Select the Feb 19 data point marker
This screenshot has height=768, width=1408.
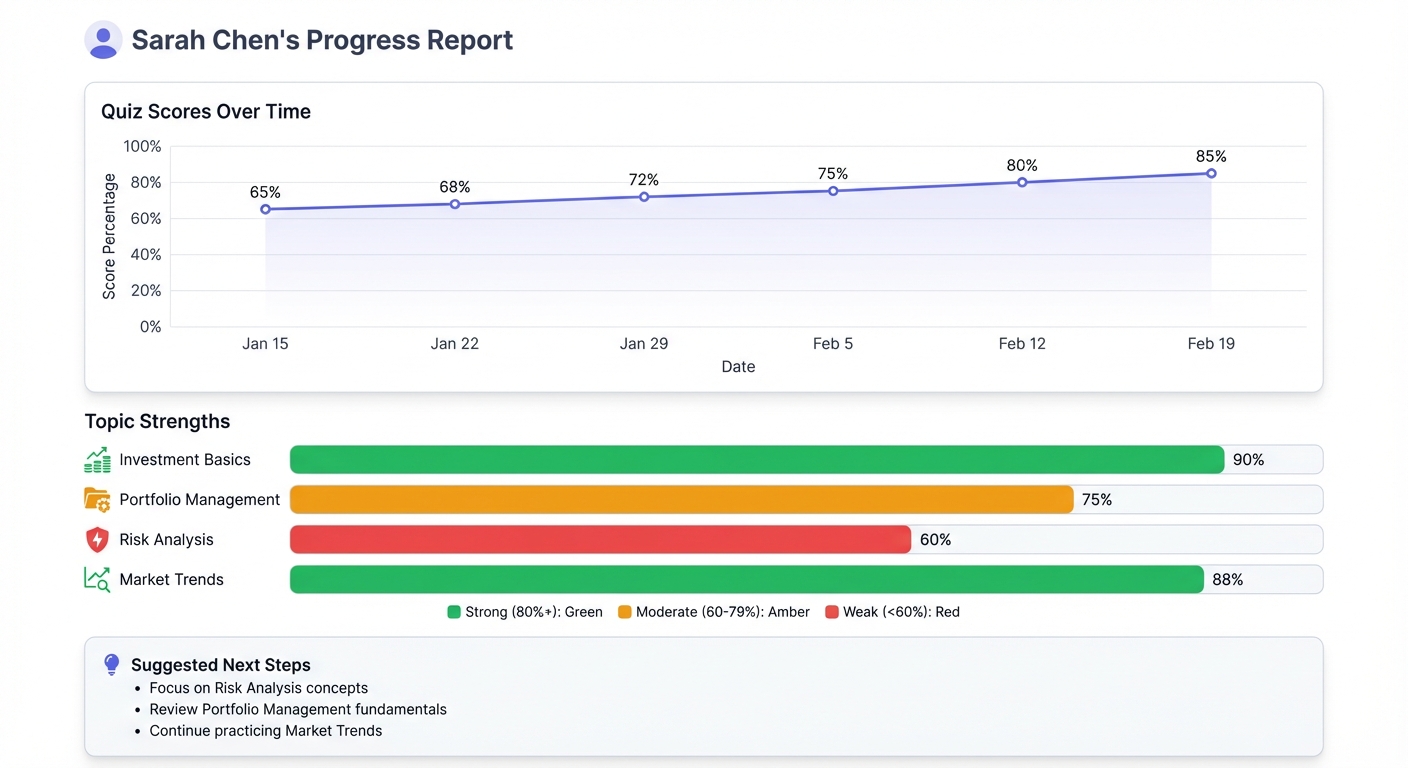tap(1211, 173)
